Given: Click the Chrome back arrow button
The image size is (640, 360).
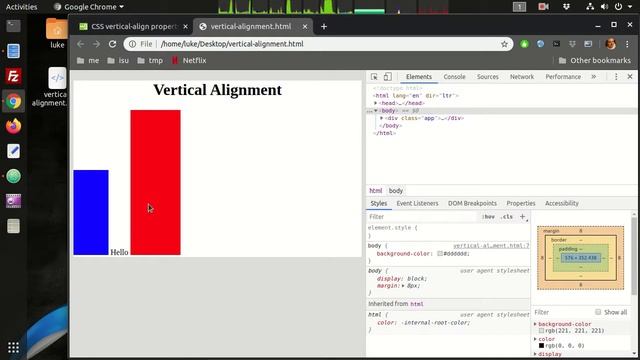Looking at the screenshot, I should 80,44.
